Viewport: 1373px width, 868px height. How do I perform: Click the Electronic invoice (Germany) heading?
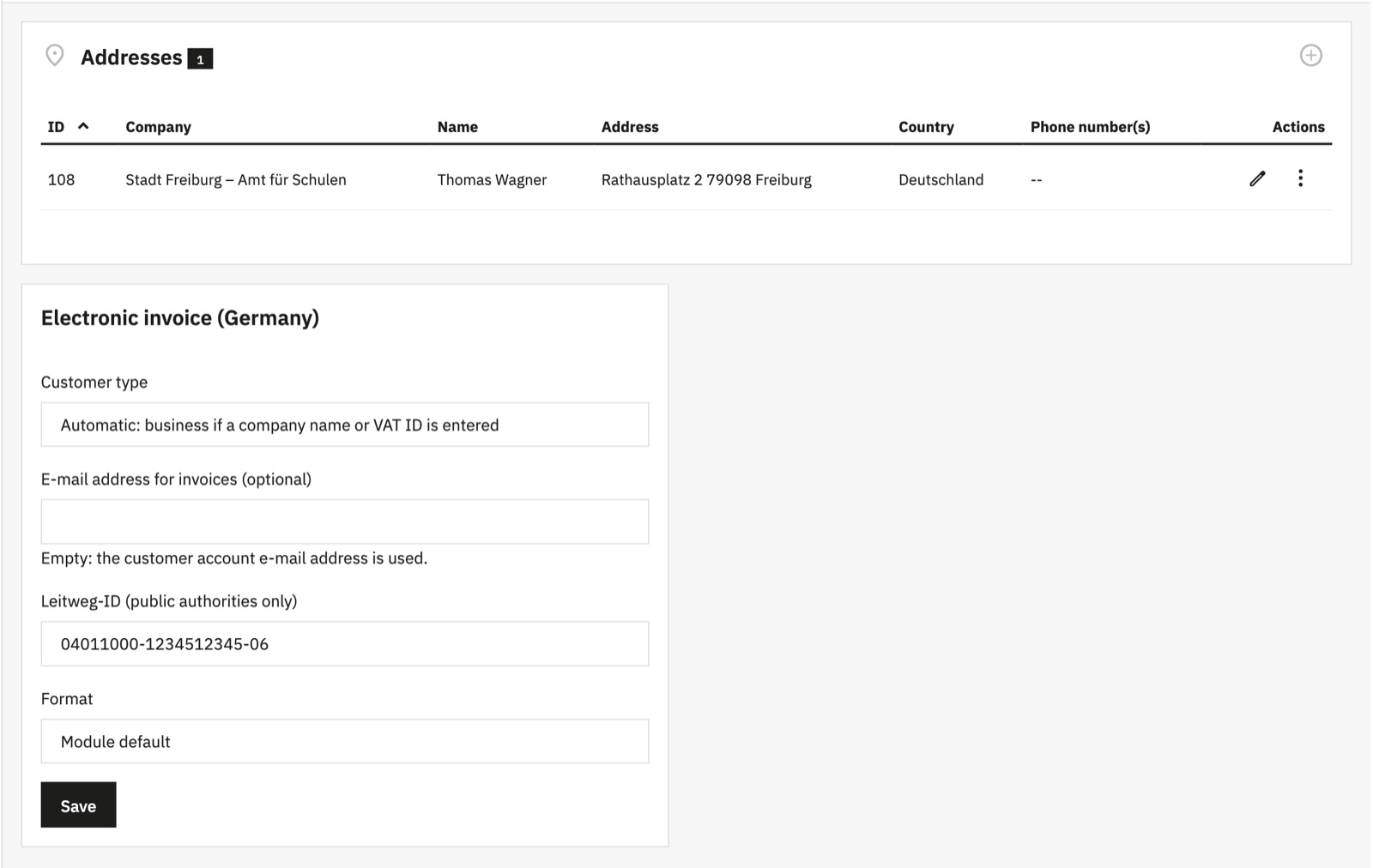point(180,318)
